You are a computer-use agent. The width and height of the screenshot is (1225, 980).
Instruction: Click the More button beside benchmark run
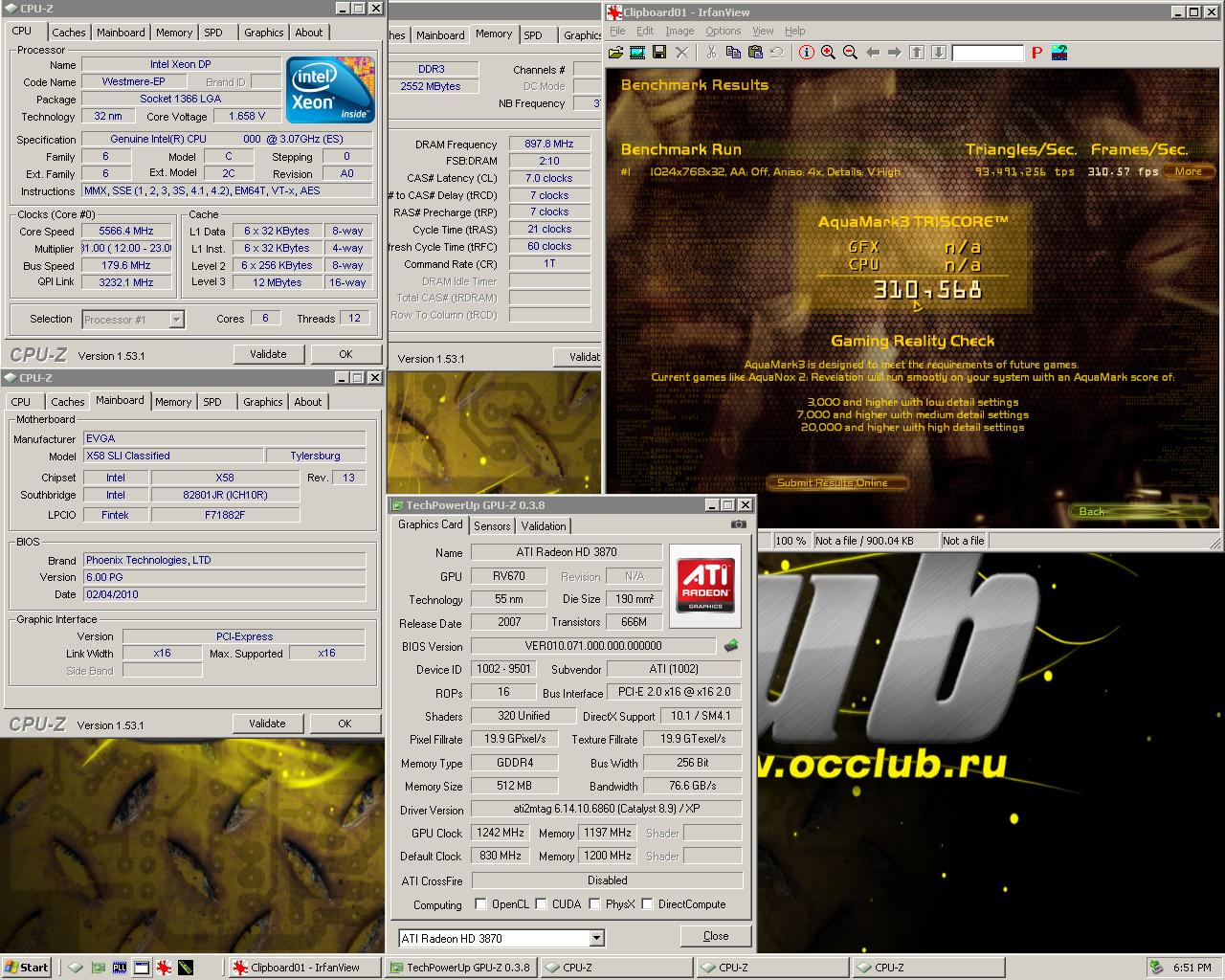(x=1189, y=172)
